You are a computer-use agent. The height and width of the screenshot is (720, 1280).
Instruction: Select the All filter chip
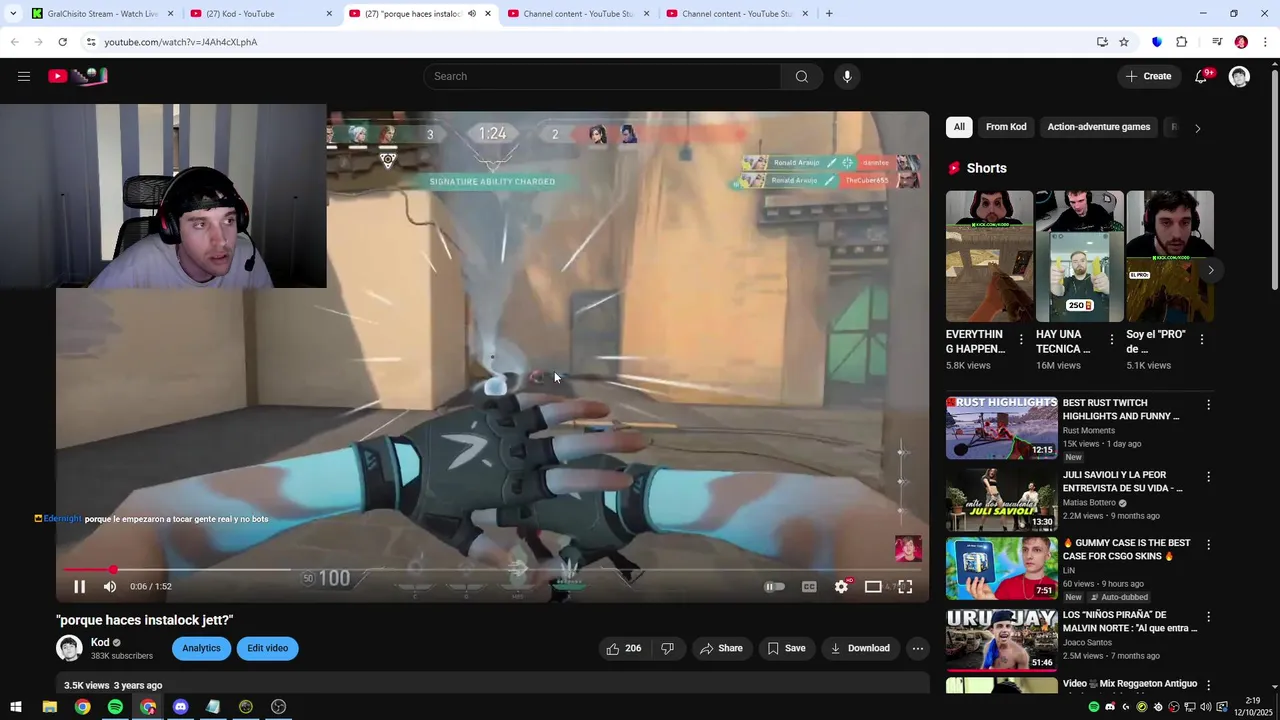coord(959,127)
